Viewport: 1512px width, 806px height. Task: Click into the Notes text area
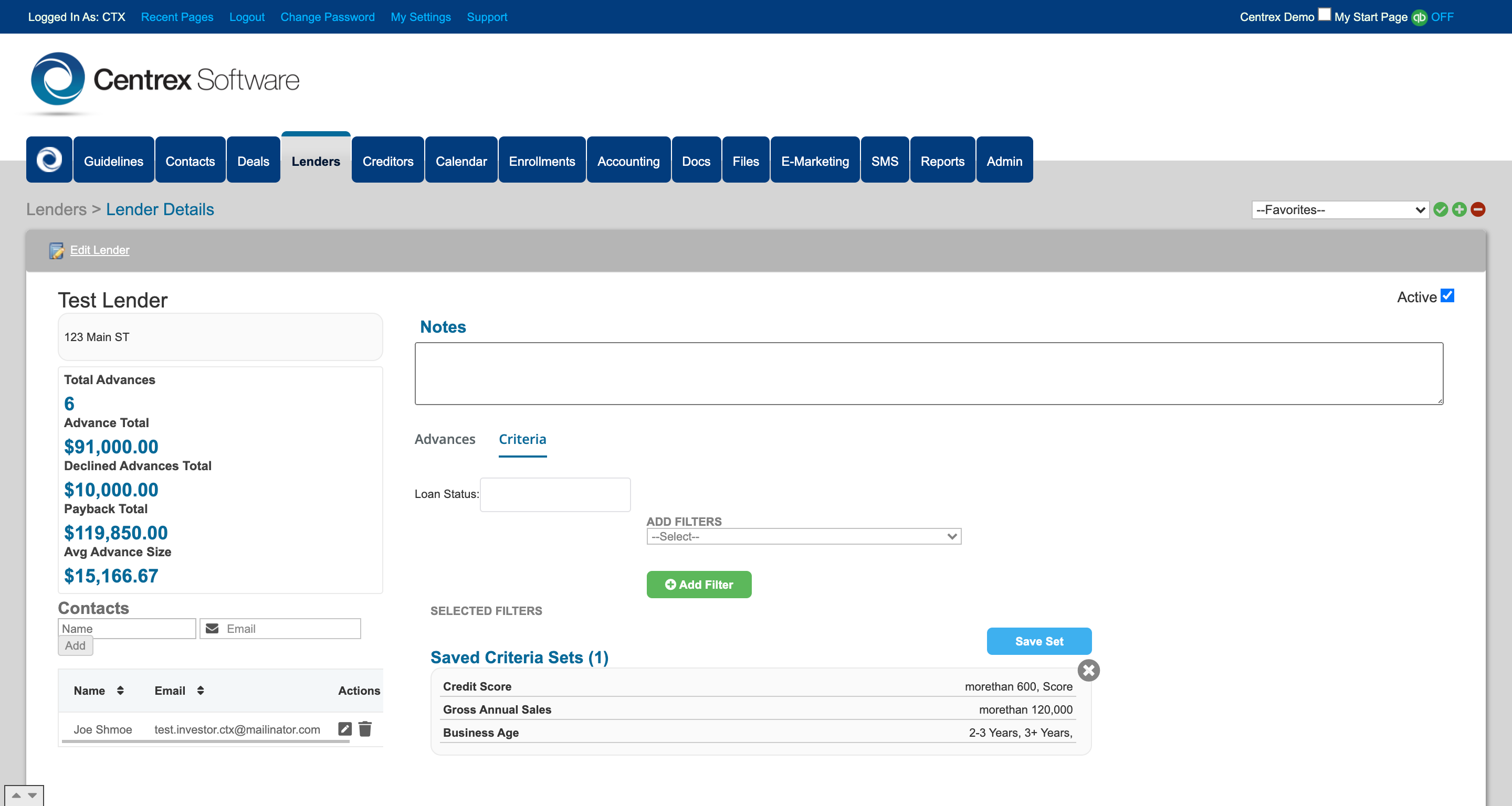(x=929, y=374)
